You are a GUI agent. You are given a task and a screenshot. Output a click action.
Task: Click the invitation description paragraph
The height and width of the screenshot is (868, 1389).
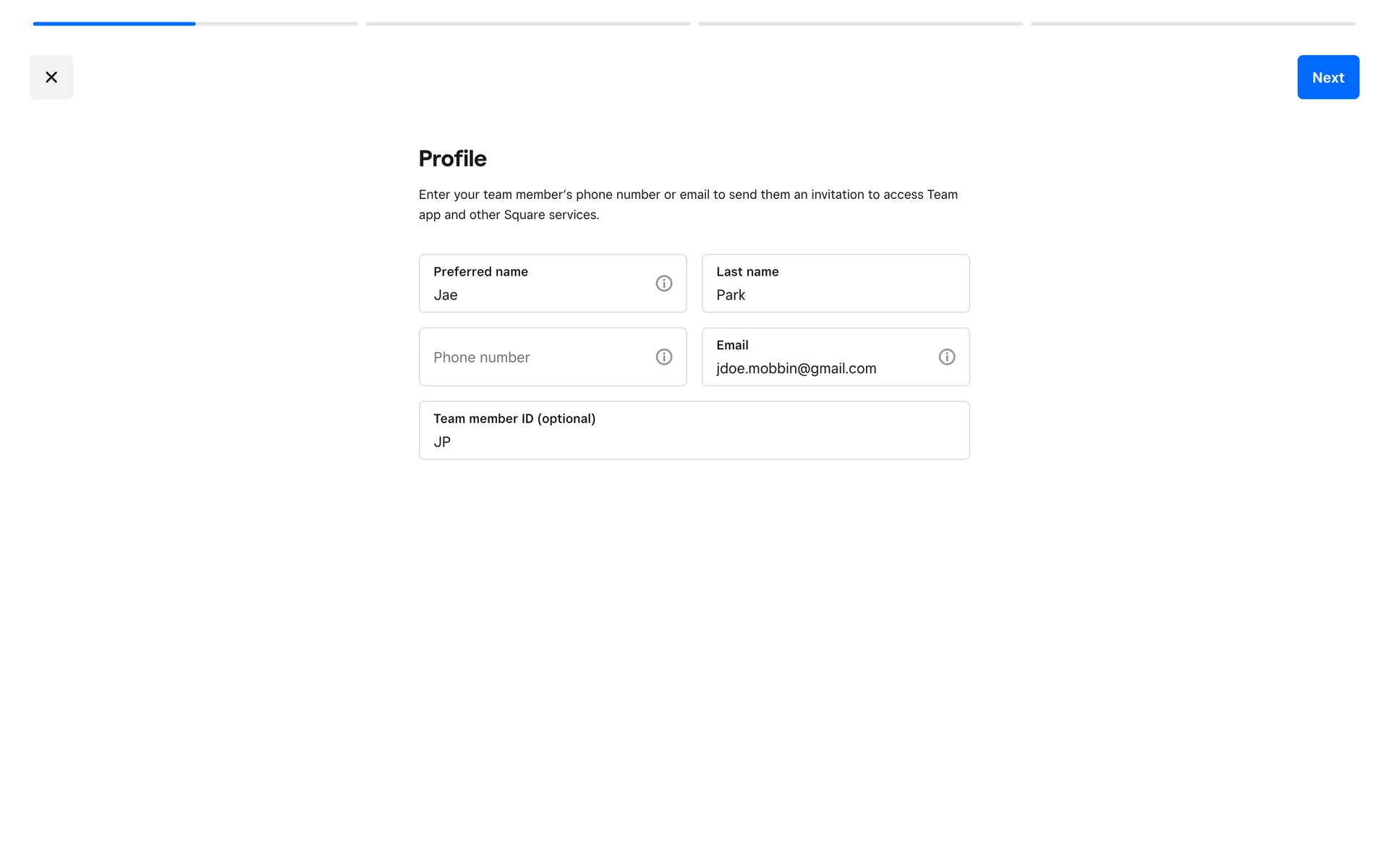[x=688, y=205]
